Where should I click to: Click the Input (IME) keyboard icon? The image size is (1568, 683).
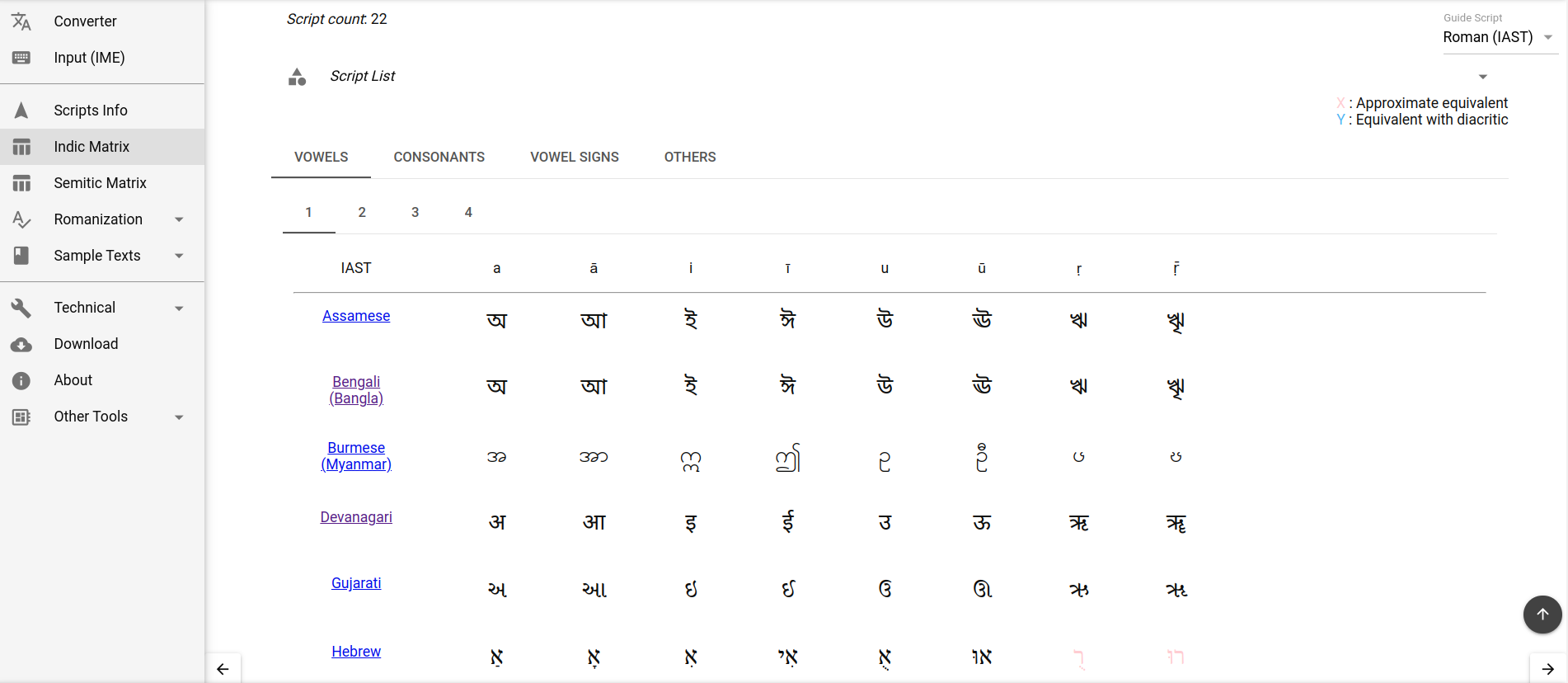(x=21, y=58)
